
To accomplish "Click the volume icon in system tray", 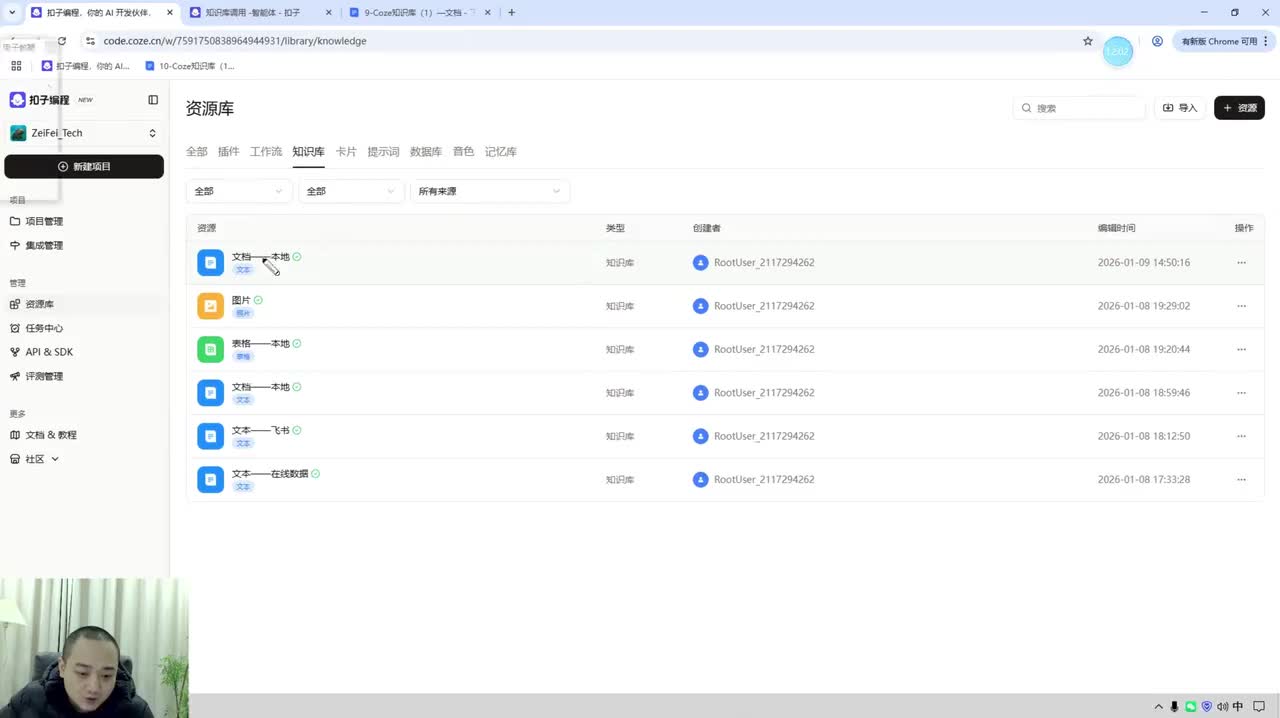I will tap(1222, 706).
